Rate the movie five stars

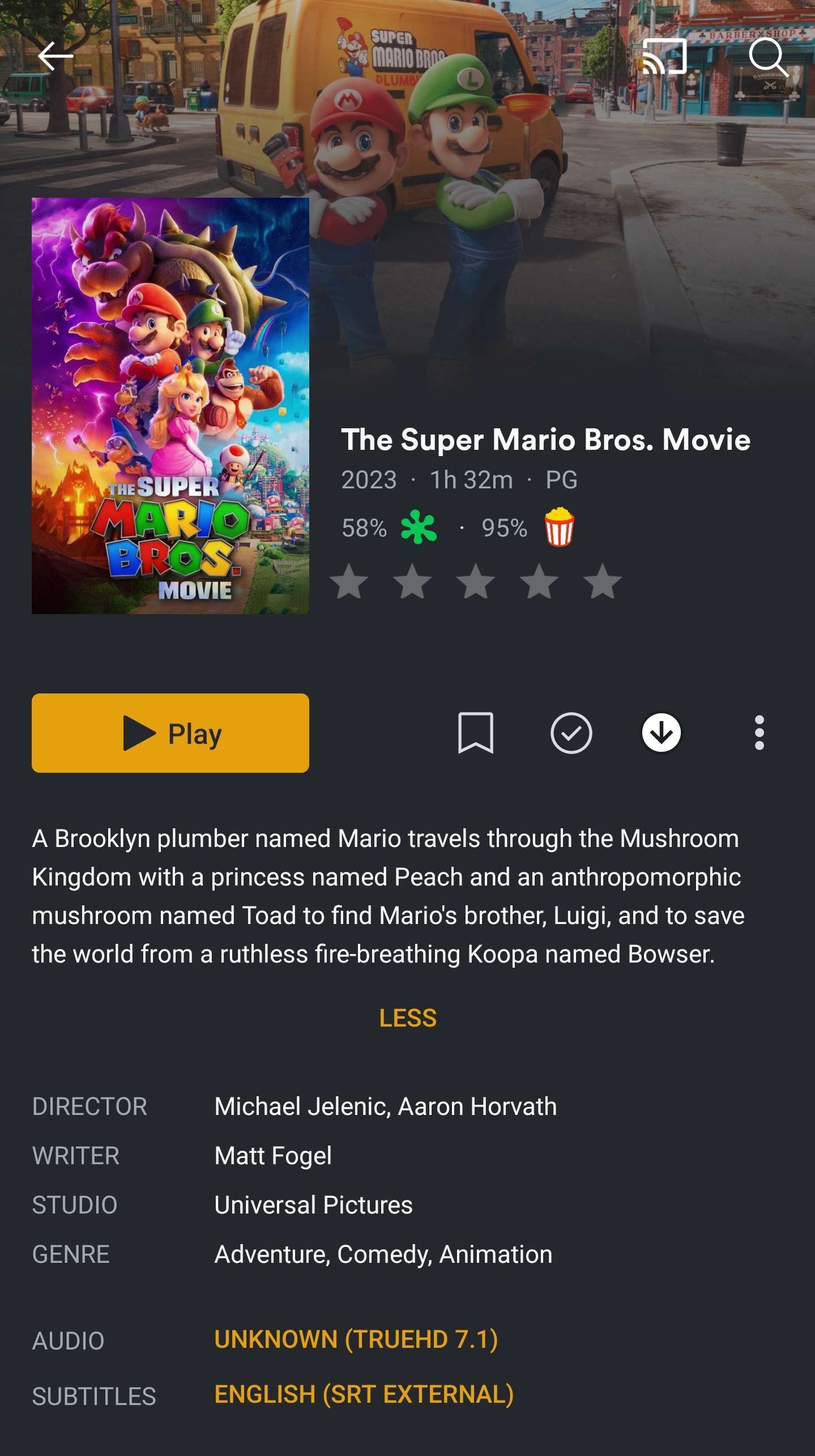coord(602,581)
